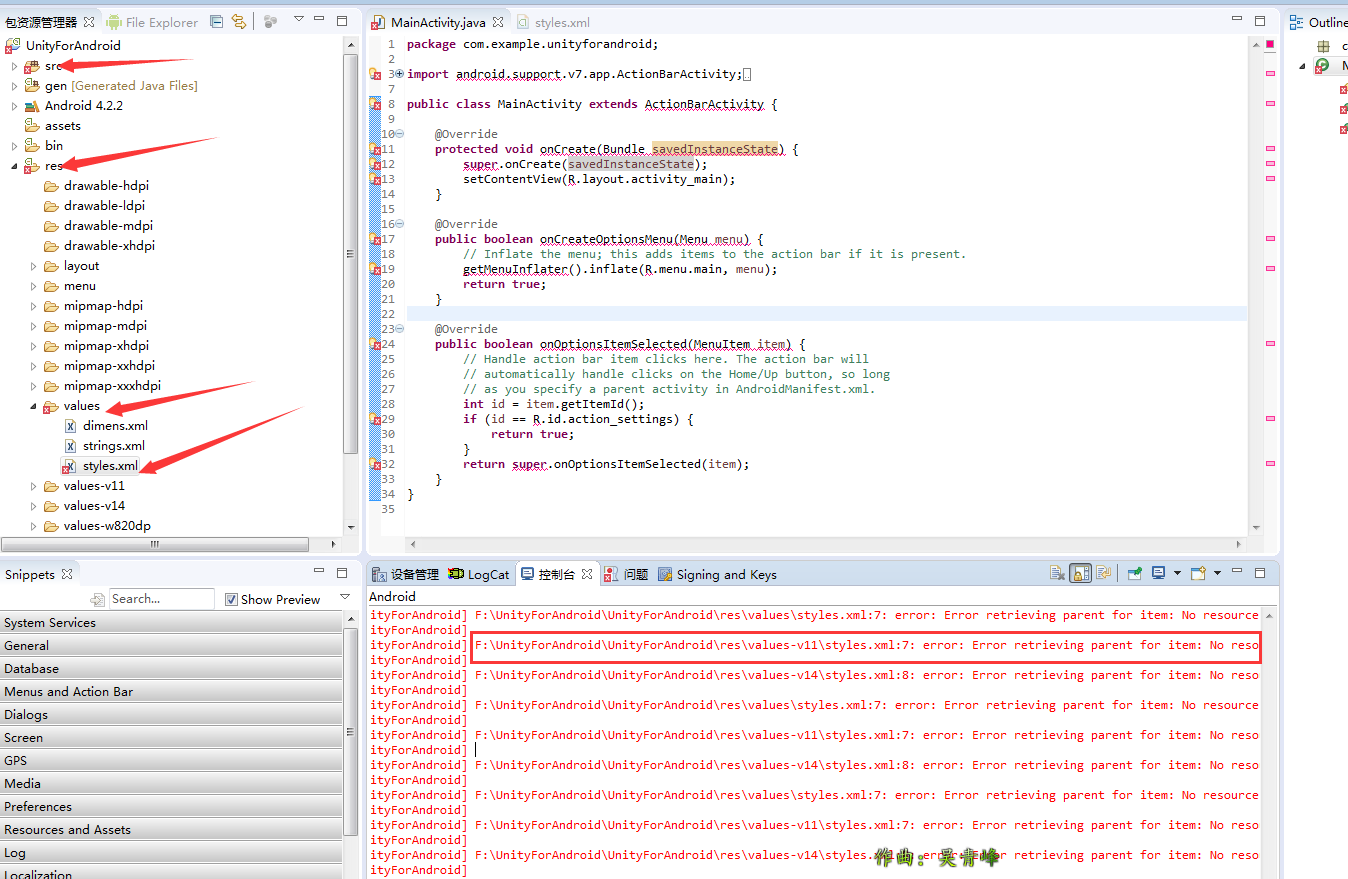Open package explorer view menu triangle
This screenshot has width=1348, height=879.
(x=298, y=20)
